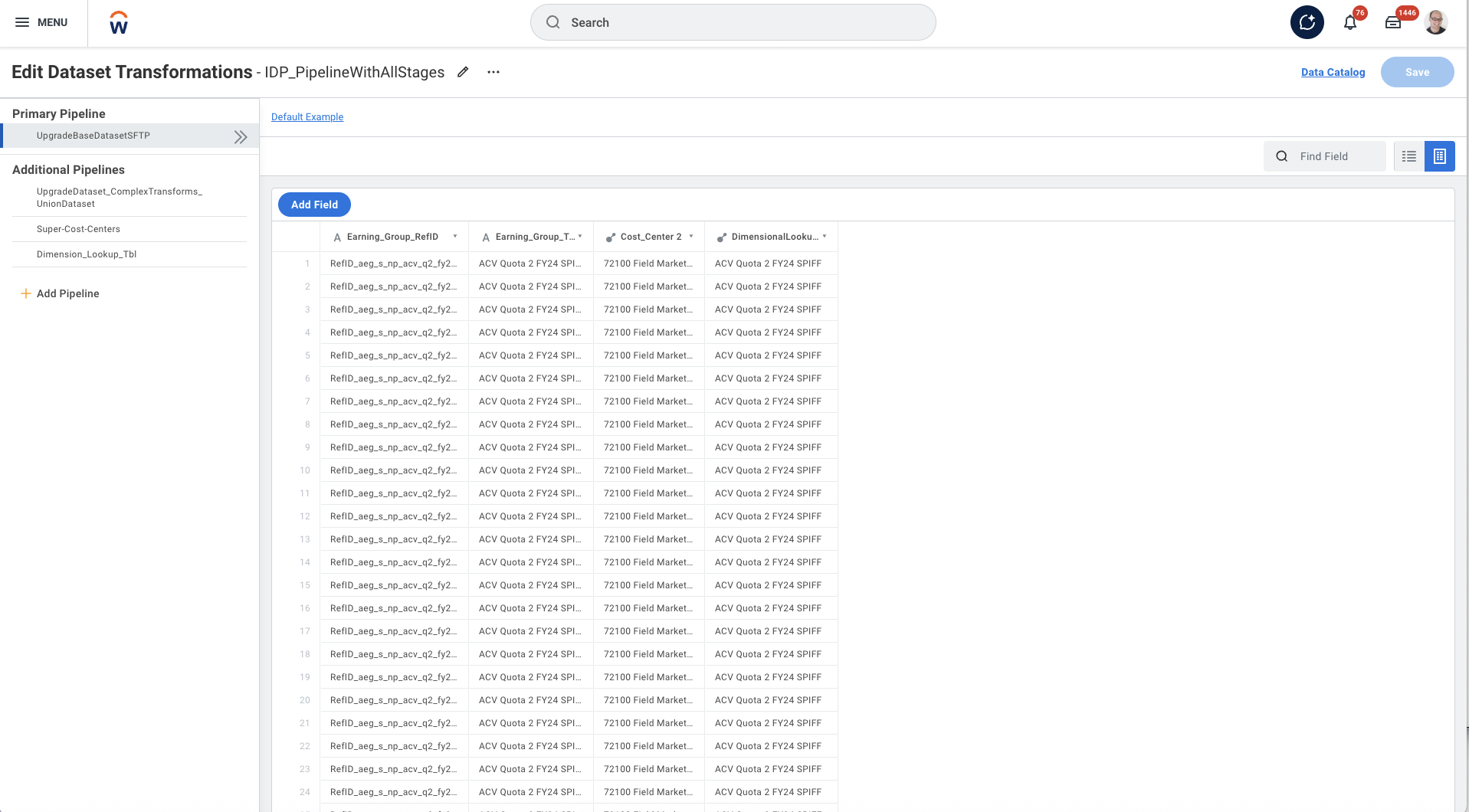This screenshot has width=1469, height=812.
Task: Click the Additional Pipelines heading
Action: point(68,169)
